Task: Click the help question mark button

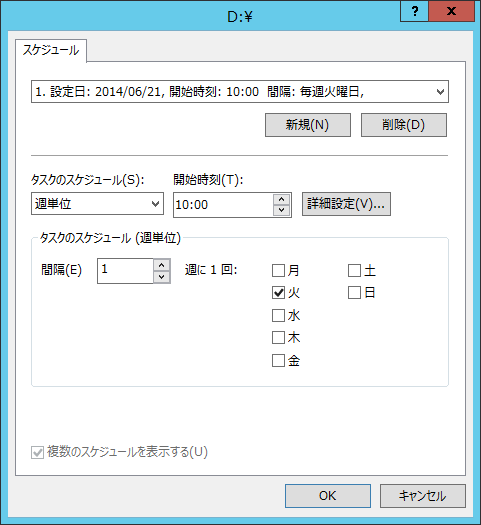Action: point(414,11)
